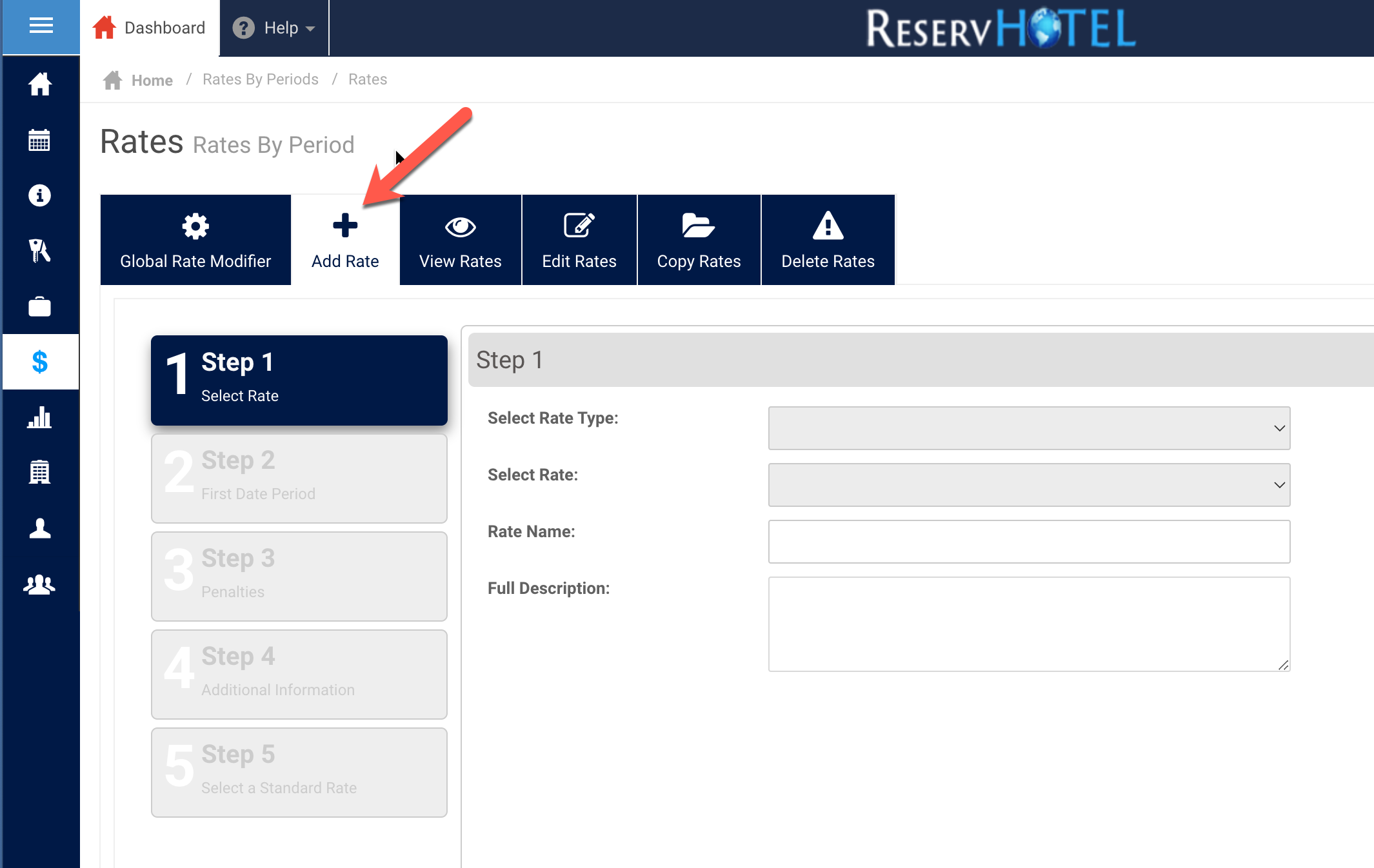Click the group users sidebar icon
Screen dimensions: 1374x868
[x=40, y=584]
